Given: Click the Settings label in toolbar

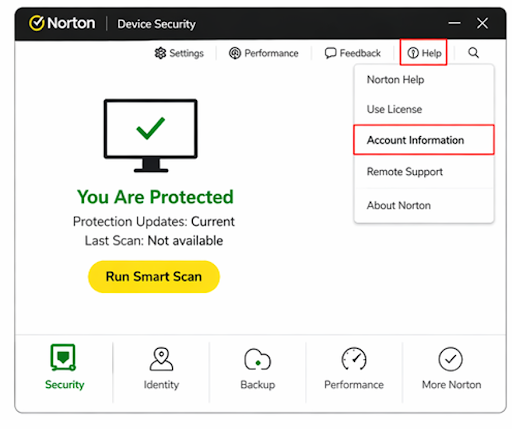Looking at the screenshot, I should coord(186,53).
